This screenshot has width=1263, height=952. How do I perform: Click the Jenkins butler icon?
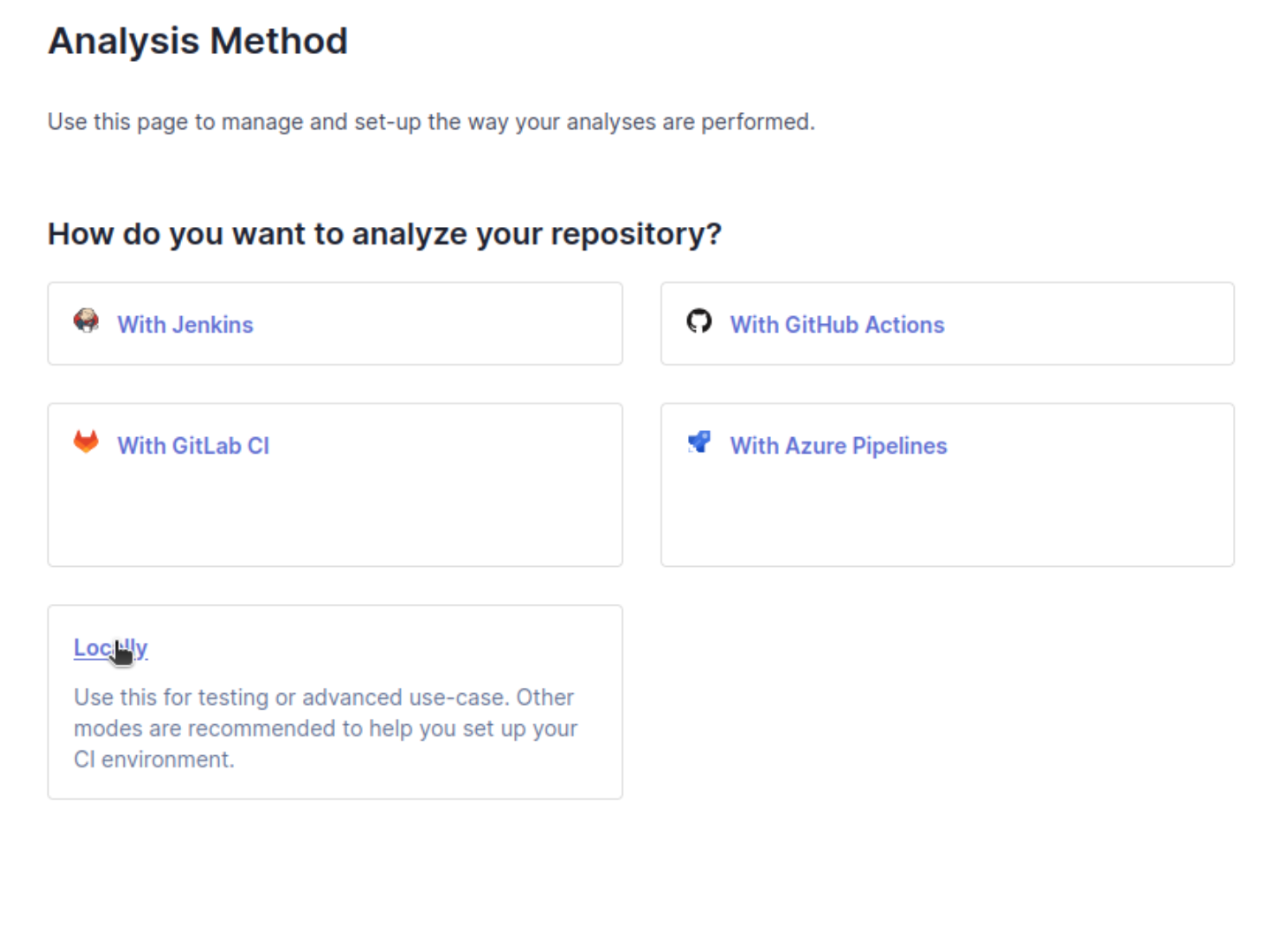86,321
